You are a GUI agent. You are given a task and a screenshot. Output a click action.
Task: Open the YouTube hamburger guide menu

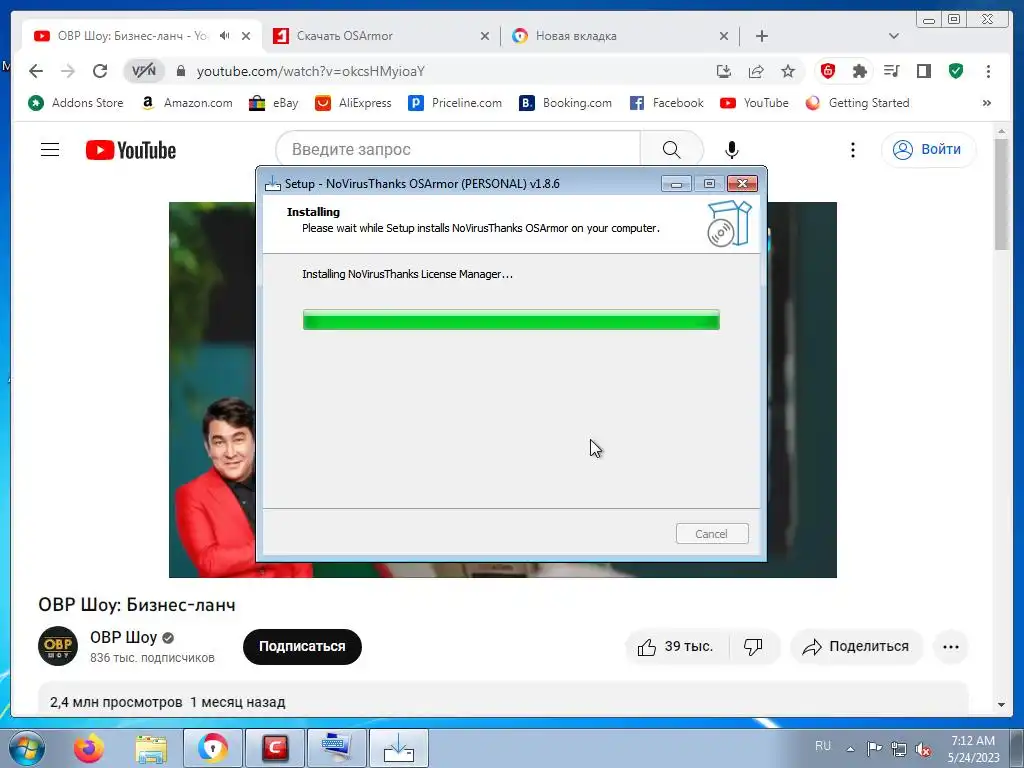pyautogui.click(x=50, y=150)
